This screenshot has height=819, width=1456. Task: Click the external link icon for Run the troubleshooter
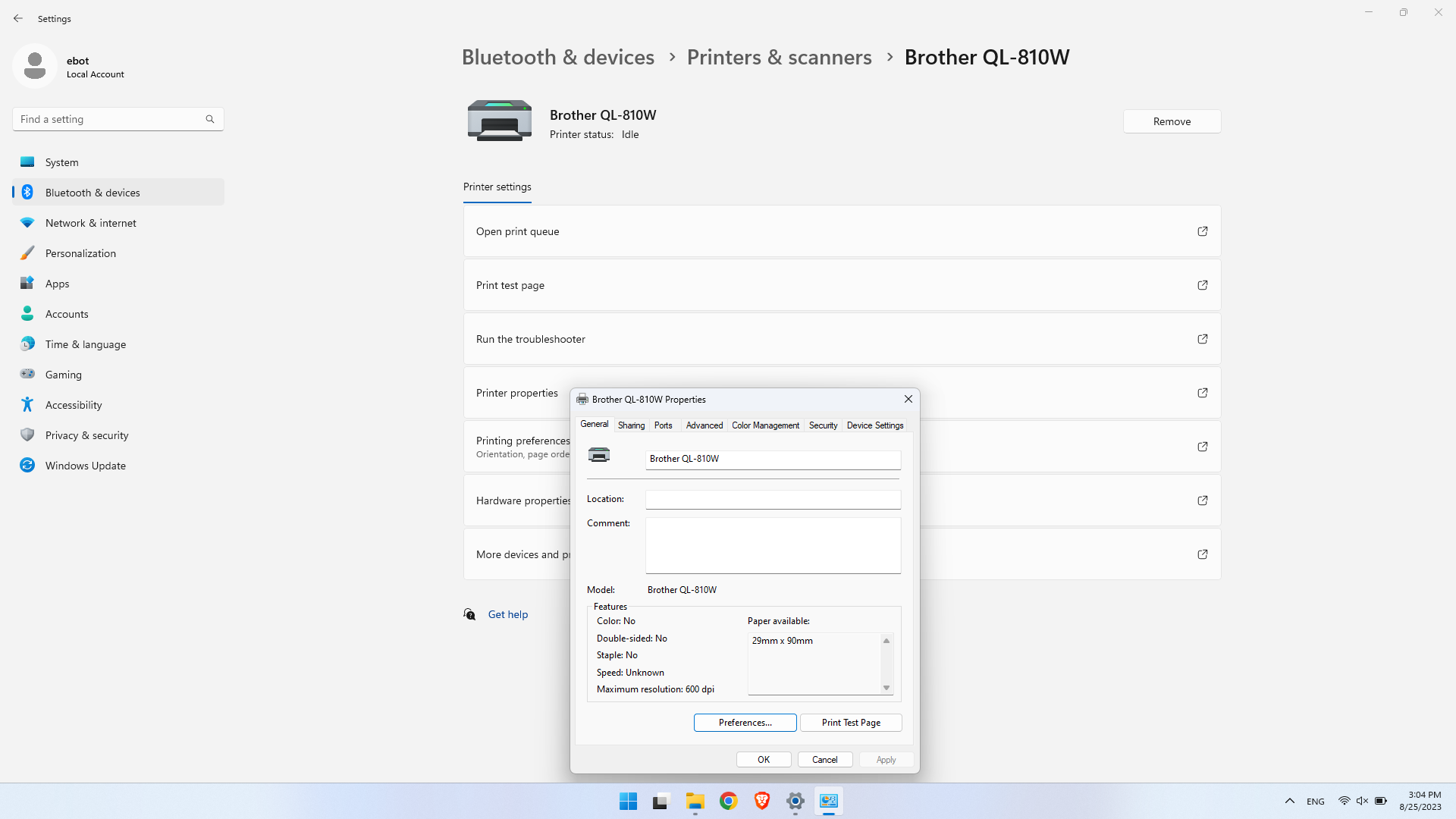[x=1203, y=339]
